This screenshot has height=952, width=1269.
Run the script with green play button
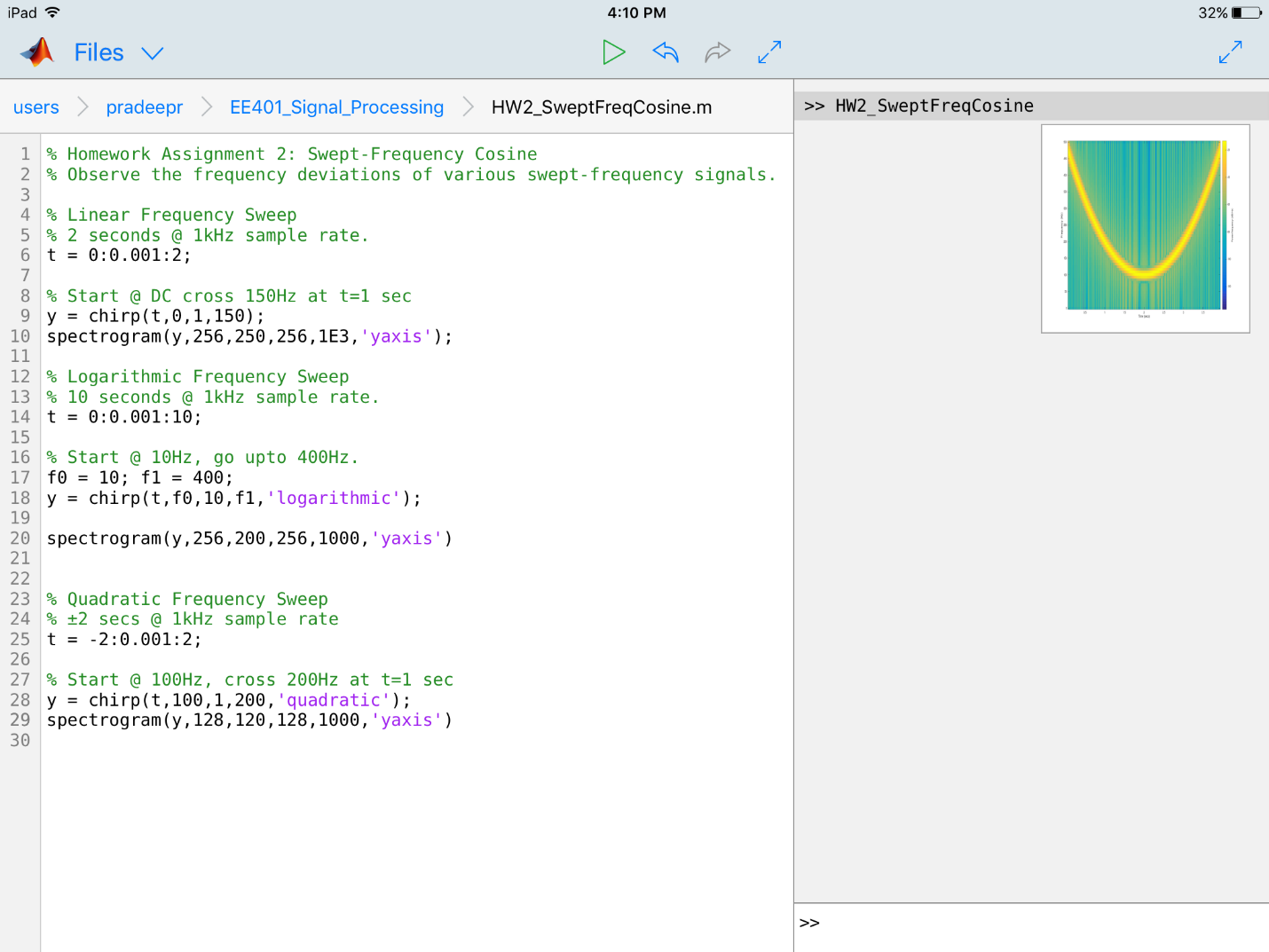pos(613,52)
